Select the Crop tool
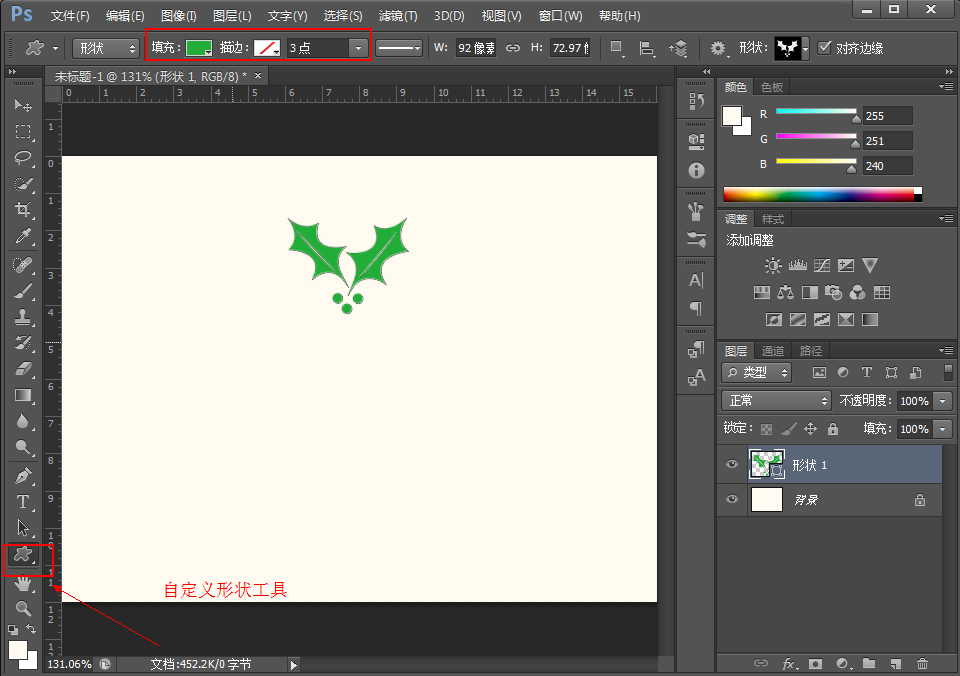960x676 pixels. point(23,210)
